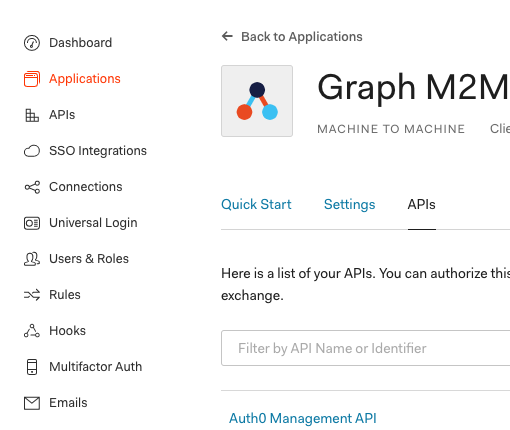This screenshot has width=510, height=430.
Task: Click the Applications window icon
Action: [x=32, y=79]
